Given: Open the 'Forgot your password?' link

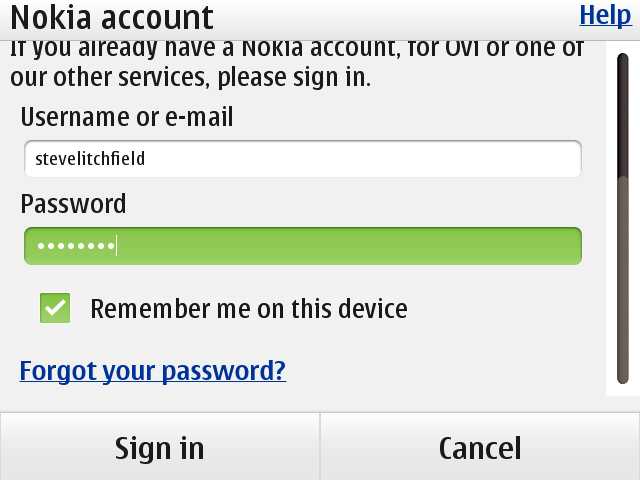Looking at the screenshot, I should click(x=153, y=371).
